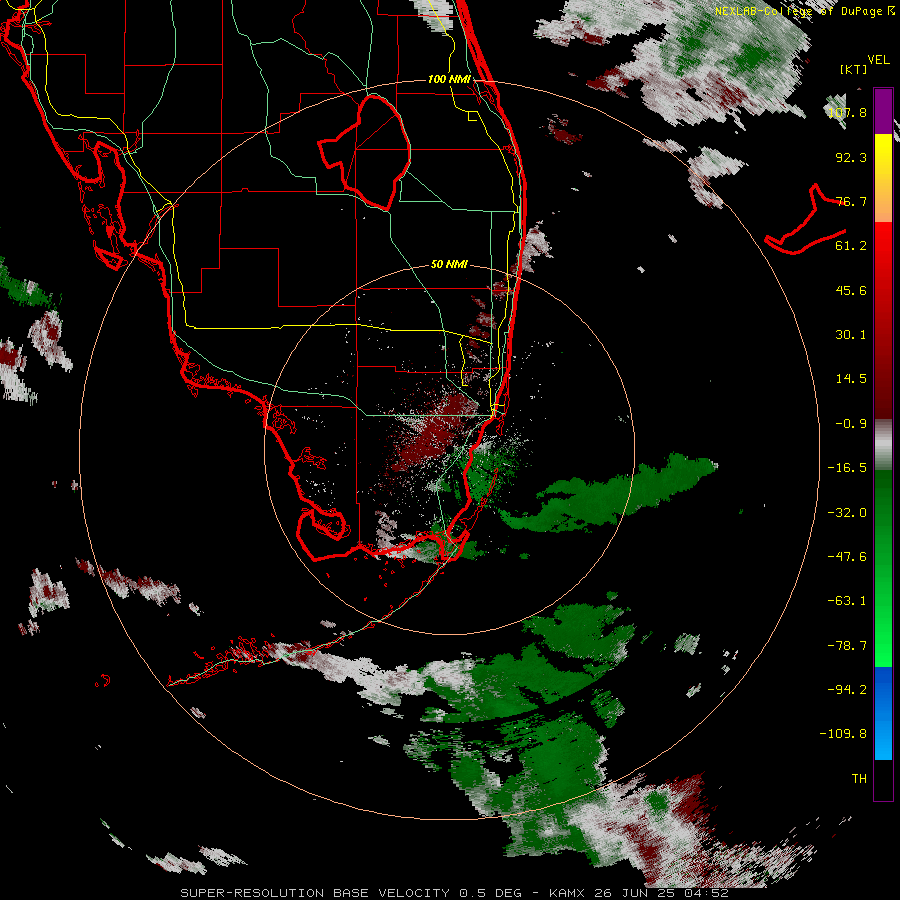Click the -16.5 scale value

pyautogui.click(x=847, y=468)
